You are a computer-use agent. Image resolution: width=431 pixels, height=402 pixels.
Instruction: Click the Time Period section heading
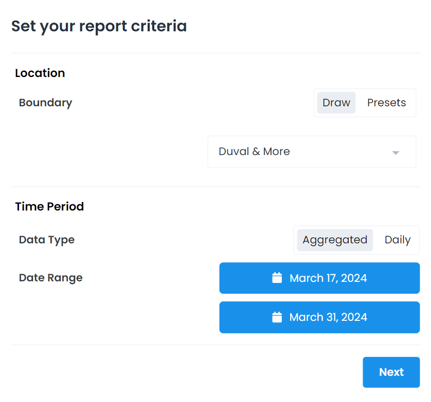(49, 206)
